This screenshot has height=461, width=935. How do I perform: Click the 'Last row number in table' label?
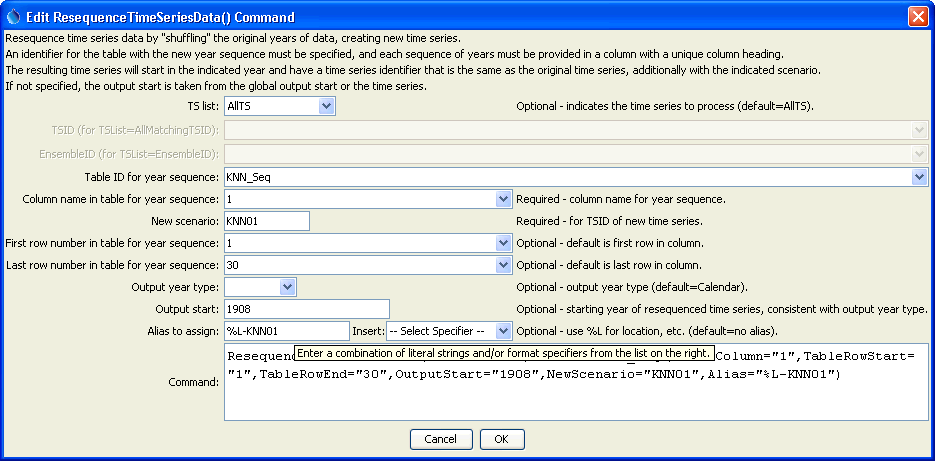[113, 265]
